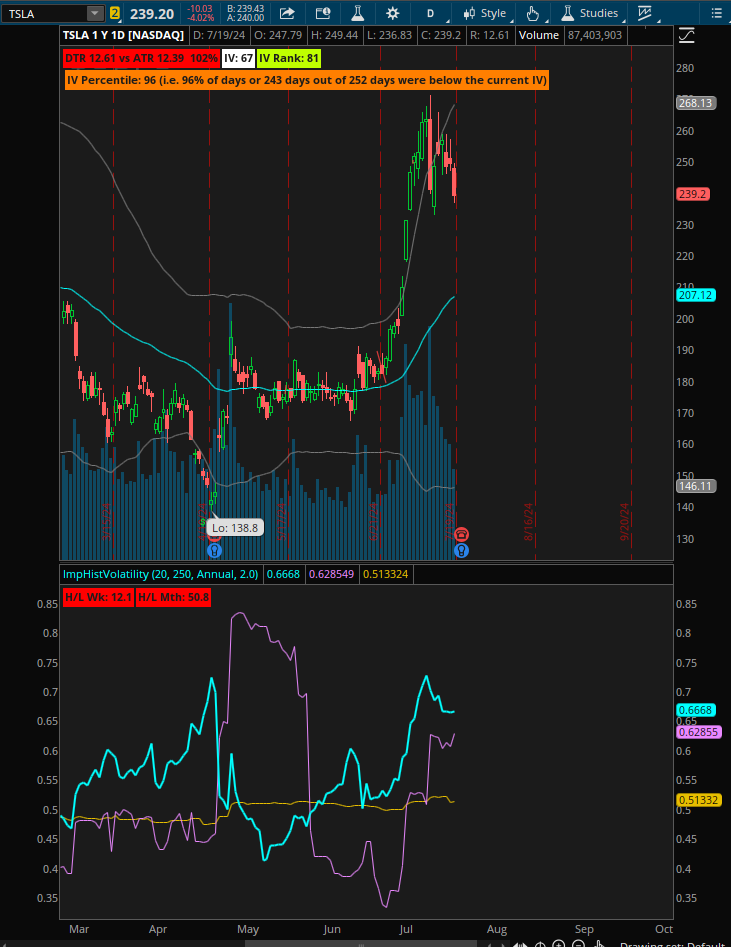Click the orange IV Percentile: 96 label

point(307,80)
